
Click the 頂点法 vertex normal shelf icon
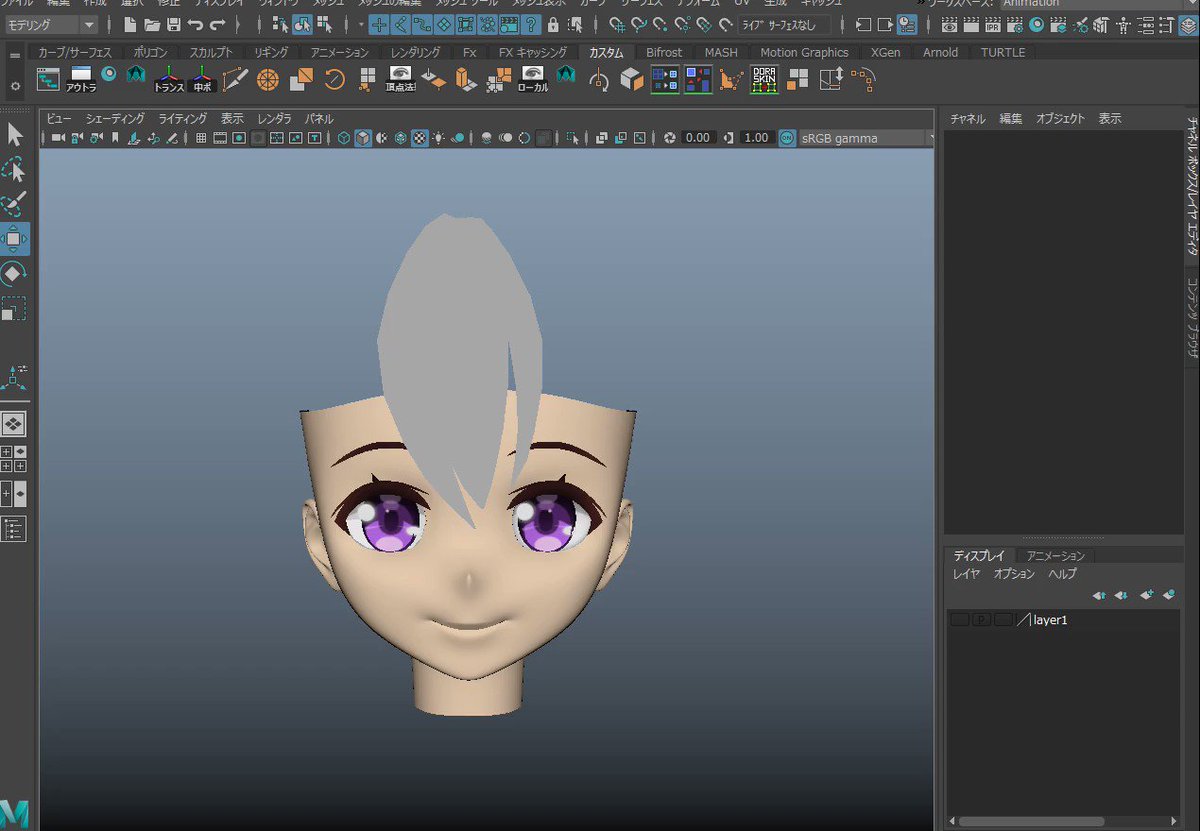(400, 79)
